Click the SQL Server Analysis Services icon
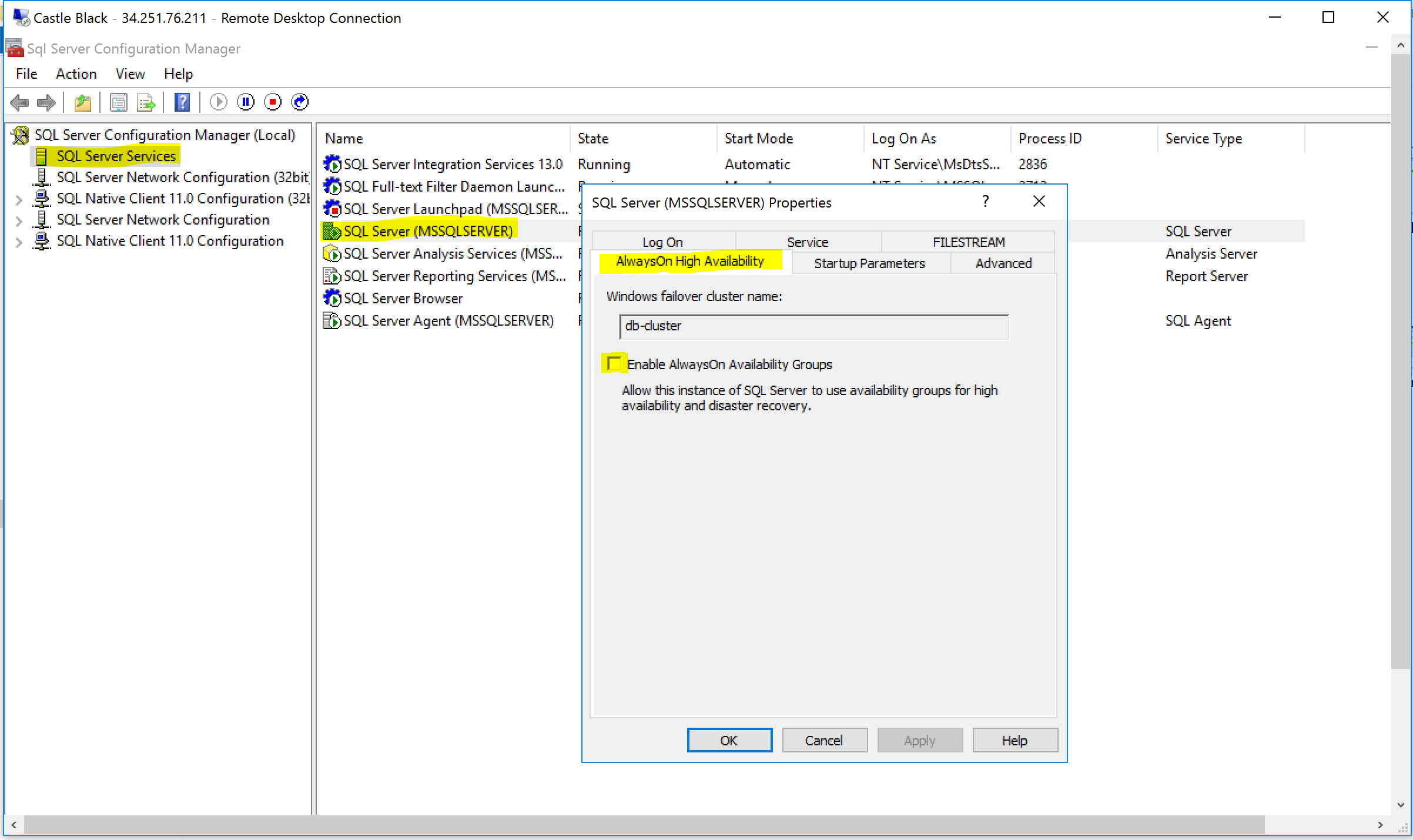This screenshot has height=840, width=1413. pos(332,253)
